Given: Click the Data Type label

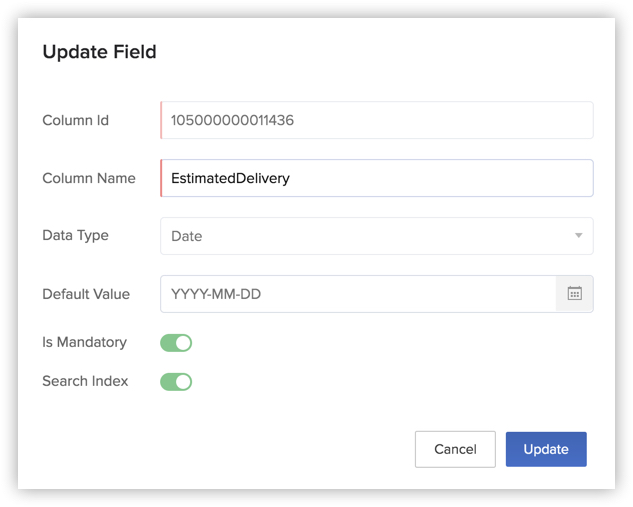Looking at the screenshot, I should pos(75,235).
